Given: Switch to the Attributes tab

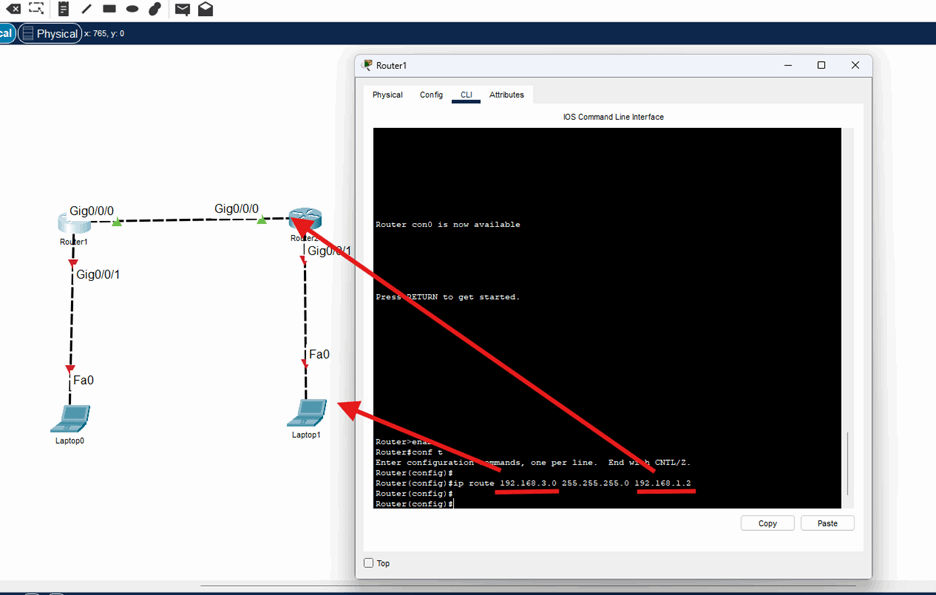Looking at the screenshot, I should pos(506,95).
